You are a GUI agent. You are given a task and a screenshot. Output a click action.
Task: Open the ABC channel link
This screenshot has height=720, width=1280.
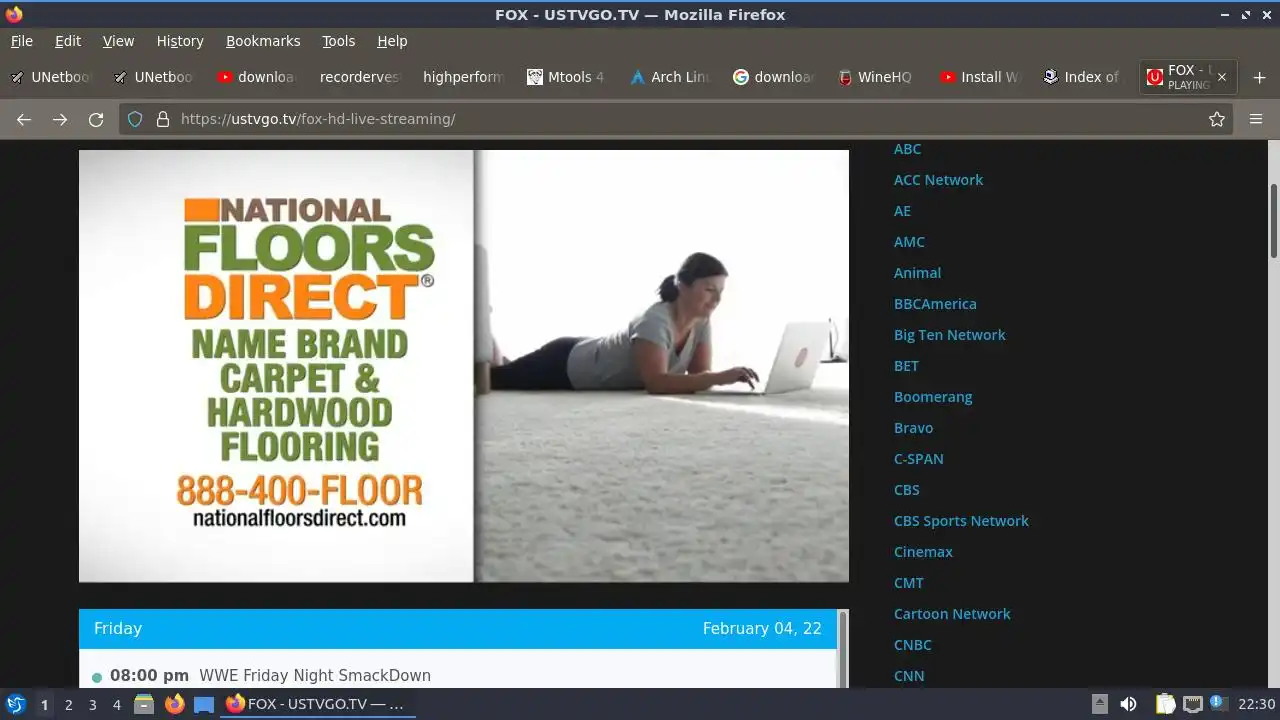point(907,149)
